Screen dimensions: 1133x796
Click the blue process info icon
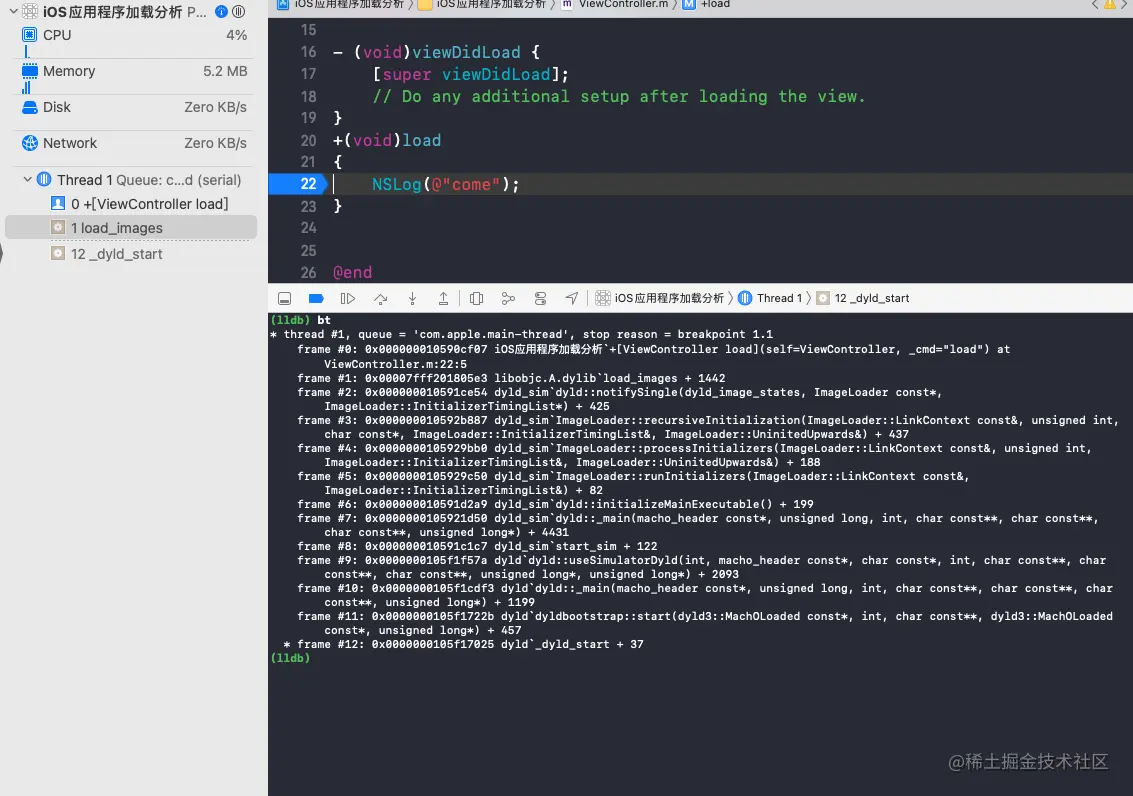coord(221,12)
